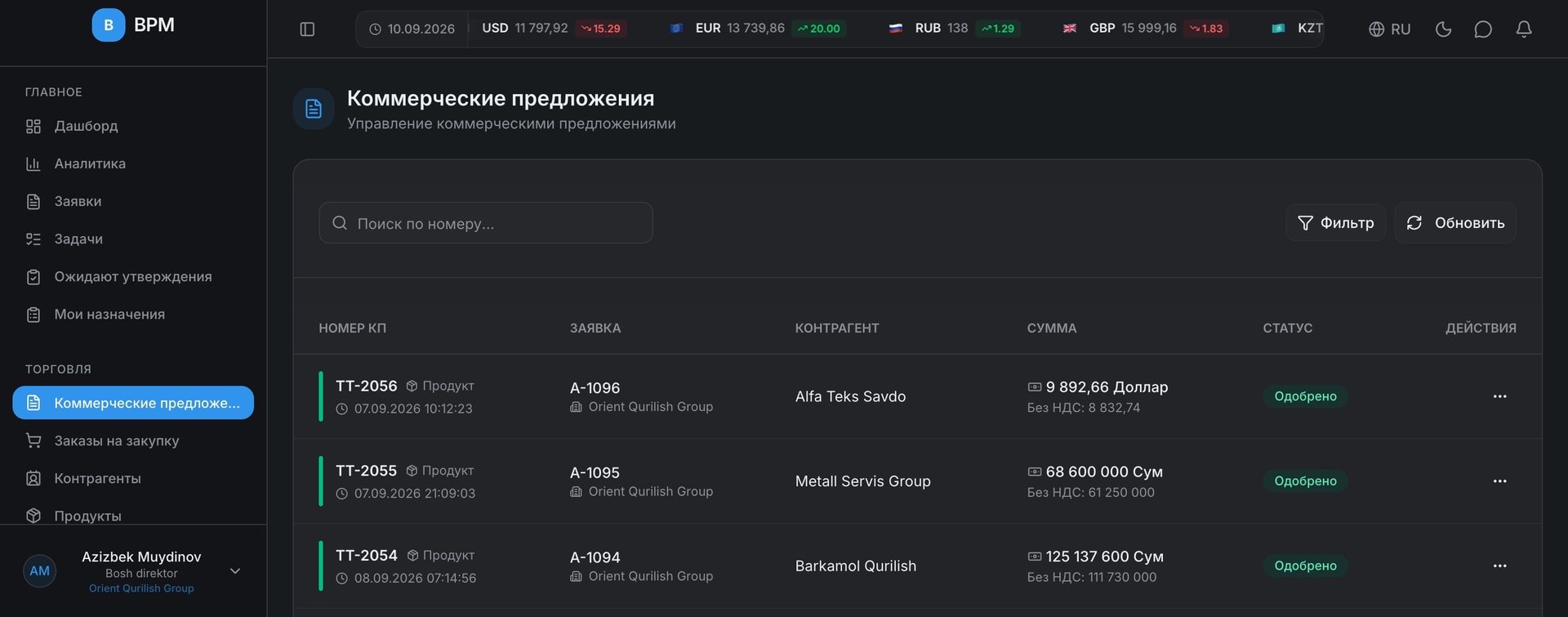Open proposal TT-2055
This screenshot has height=617, width=1568.
pos(366,471)
